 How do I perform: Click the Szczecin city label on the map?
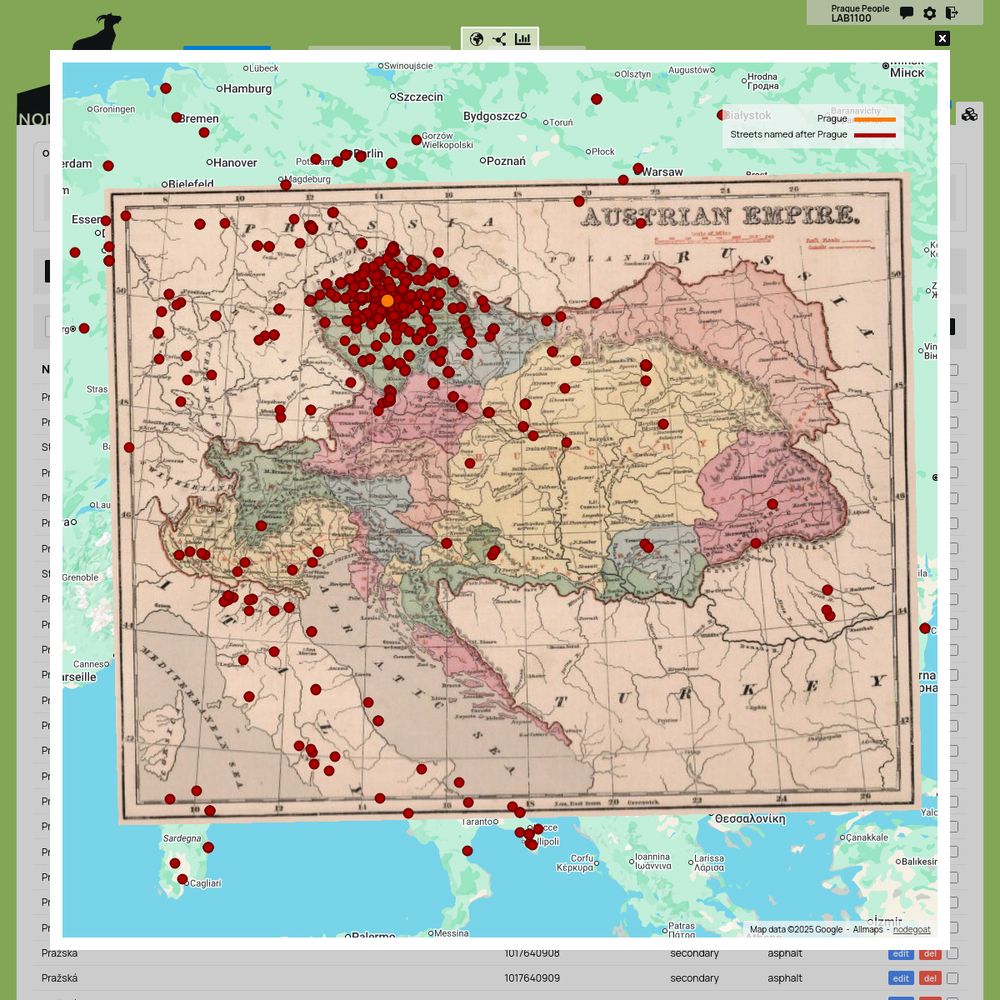pyautogui.click(x=420, y=97)
